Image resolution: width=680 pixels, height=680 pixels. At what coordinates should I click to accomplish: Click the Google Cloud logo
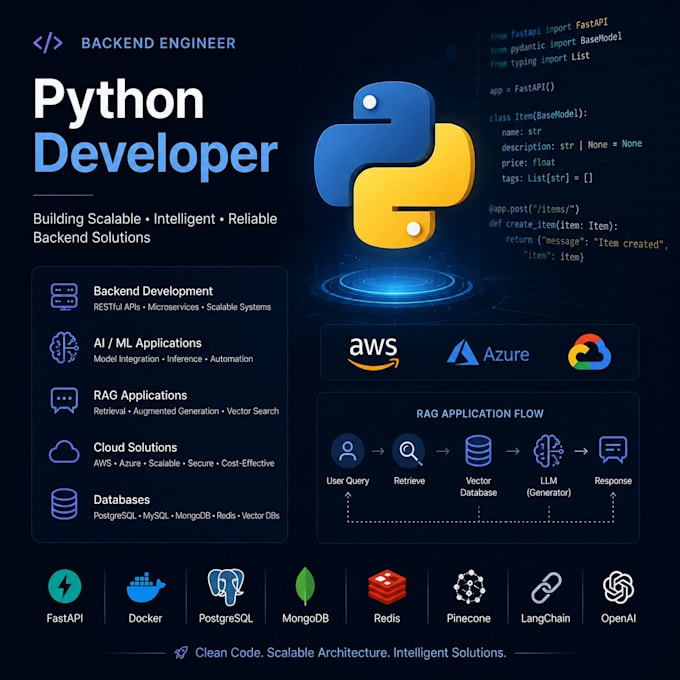click(589, 352)
